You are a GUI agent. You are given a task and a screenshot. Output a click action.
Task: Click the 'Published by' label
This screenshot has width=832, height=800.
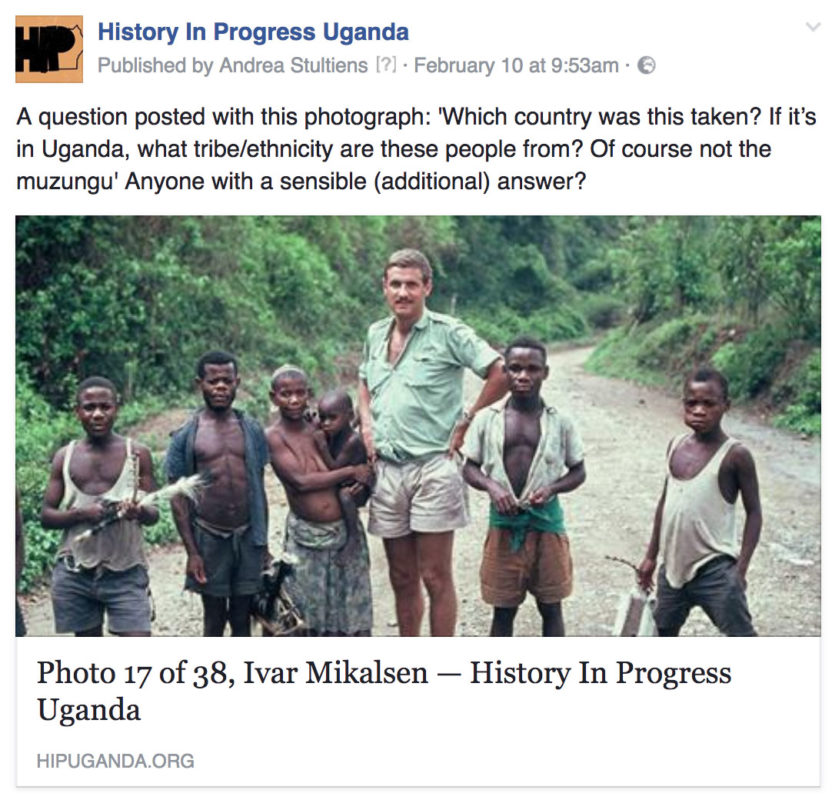(x=155, y=66)
